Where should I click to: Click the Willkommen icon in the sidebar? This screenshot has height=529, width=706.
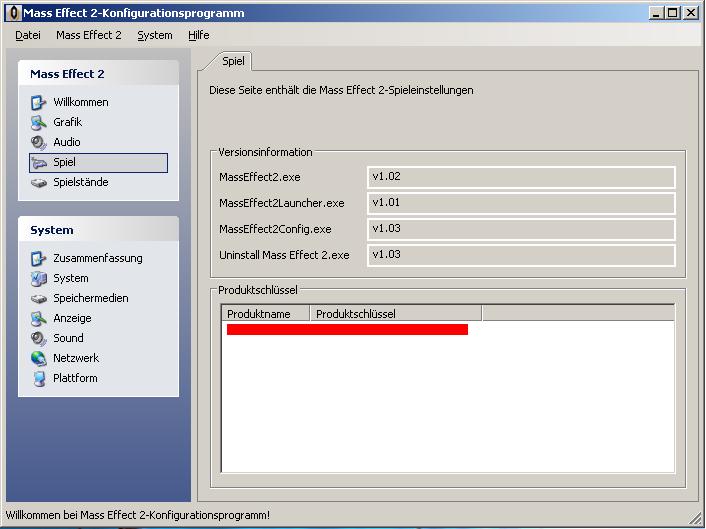(x=38, y=102)
